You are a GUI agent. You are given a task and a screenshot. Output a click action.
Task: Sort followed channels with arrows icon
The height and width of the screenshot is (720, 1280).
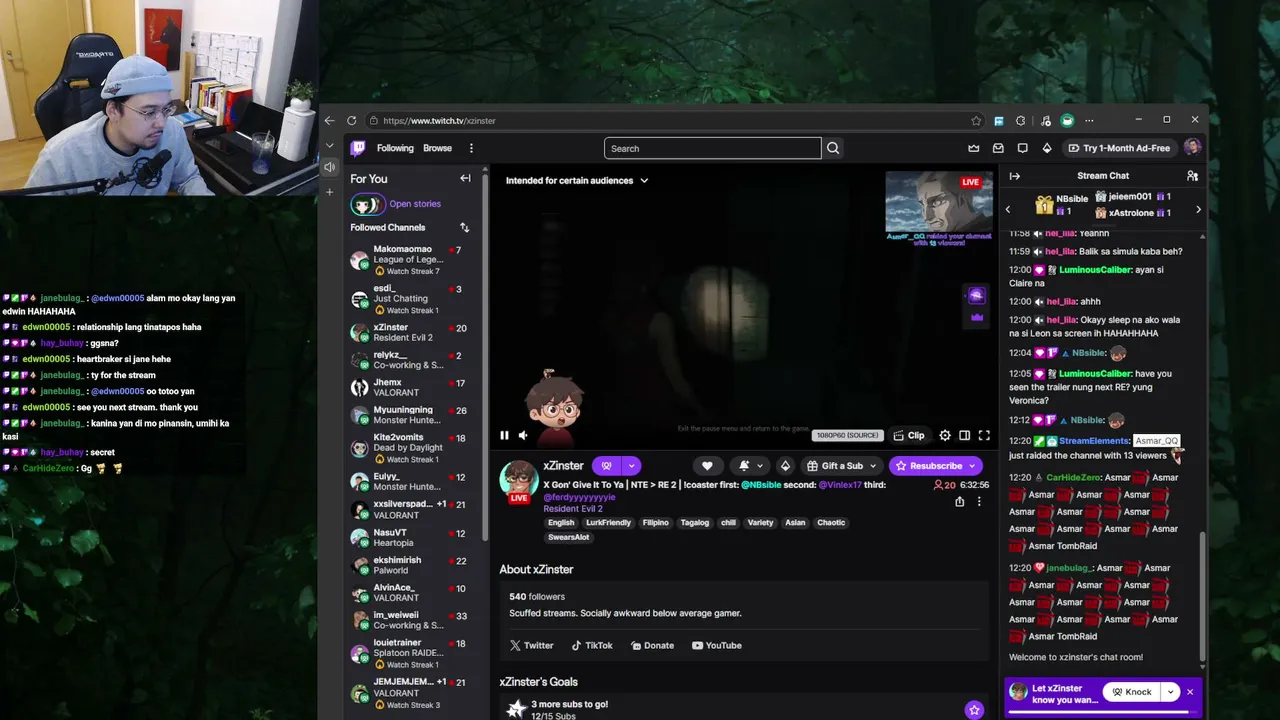(464, 227)
